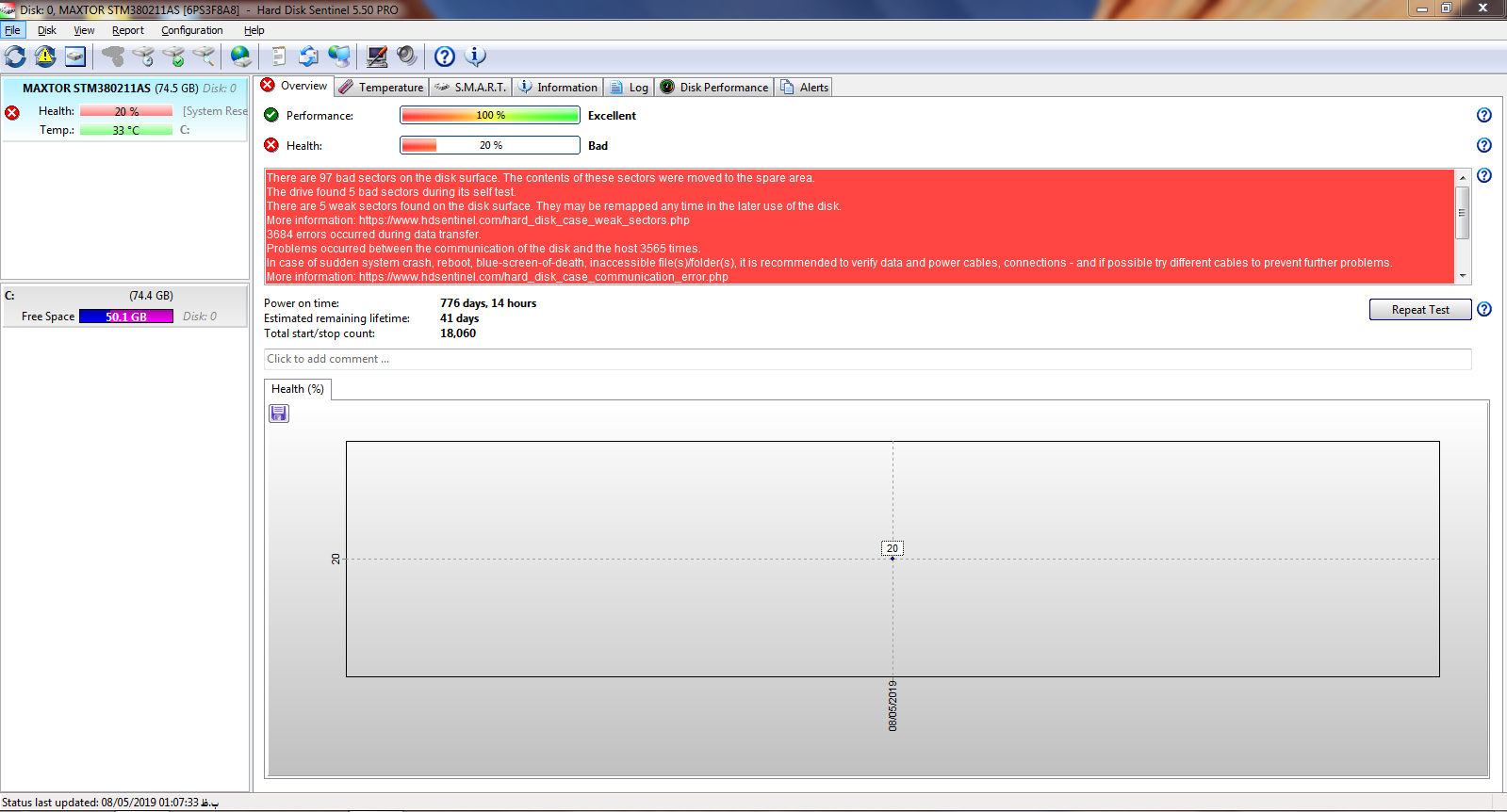Open the Help menu

[x=254, y=30]
